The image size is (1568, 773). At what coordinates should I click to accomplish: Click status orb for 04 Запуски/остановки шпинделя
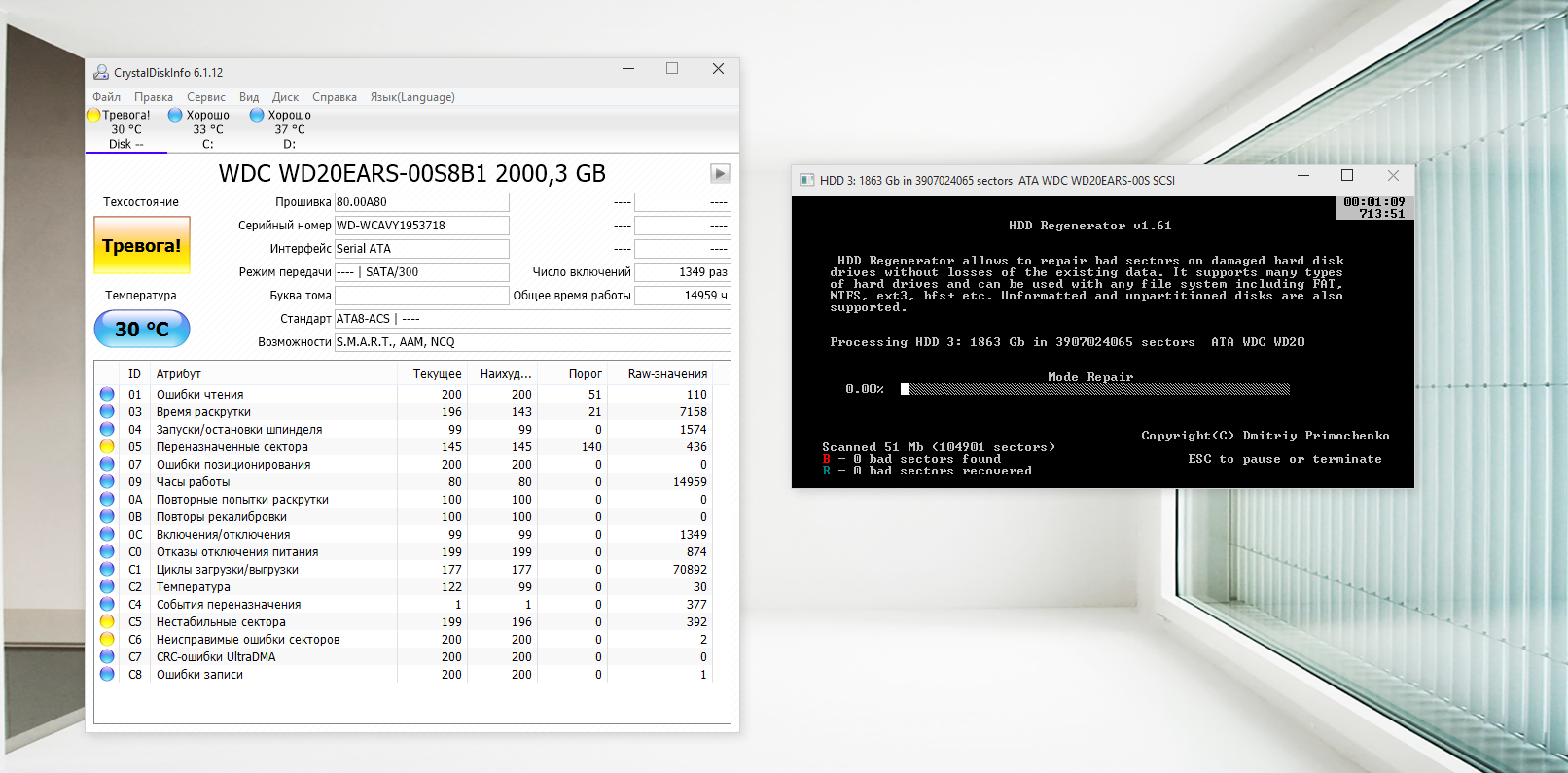click(107, 429)
